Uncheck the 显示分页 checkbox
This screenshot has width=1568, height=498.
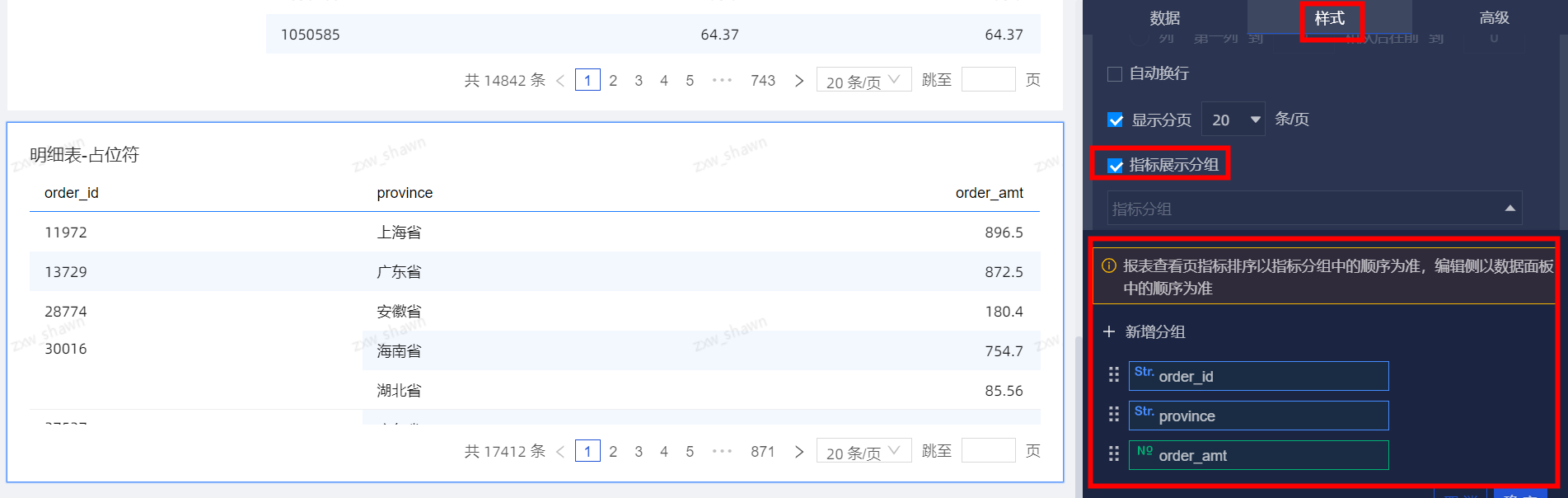point(1116,120)
